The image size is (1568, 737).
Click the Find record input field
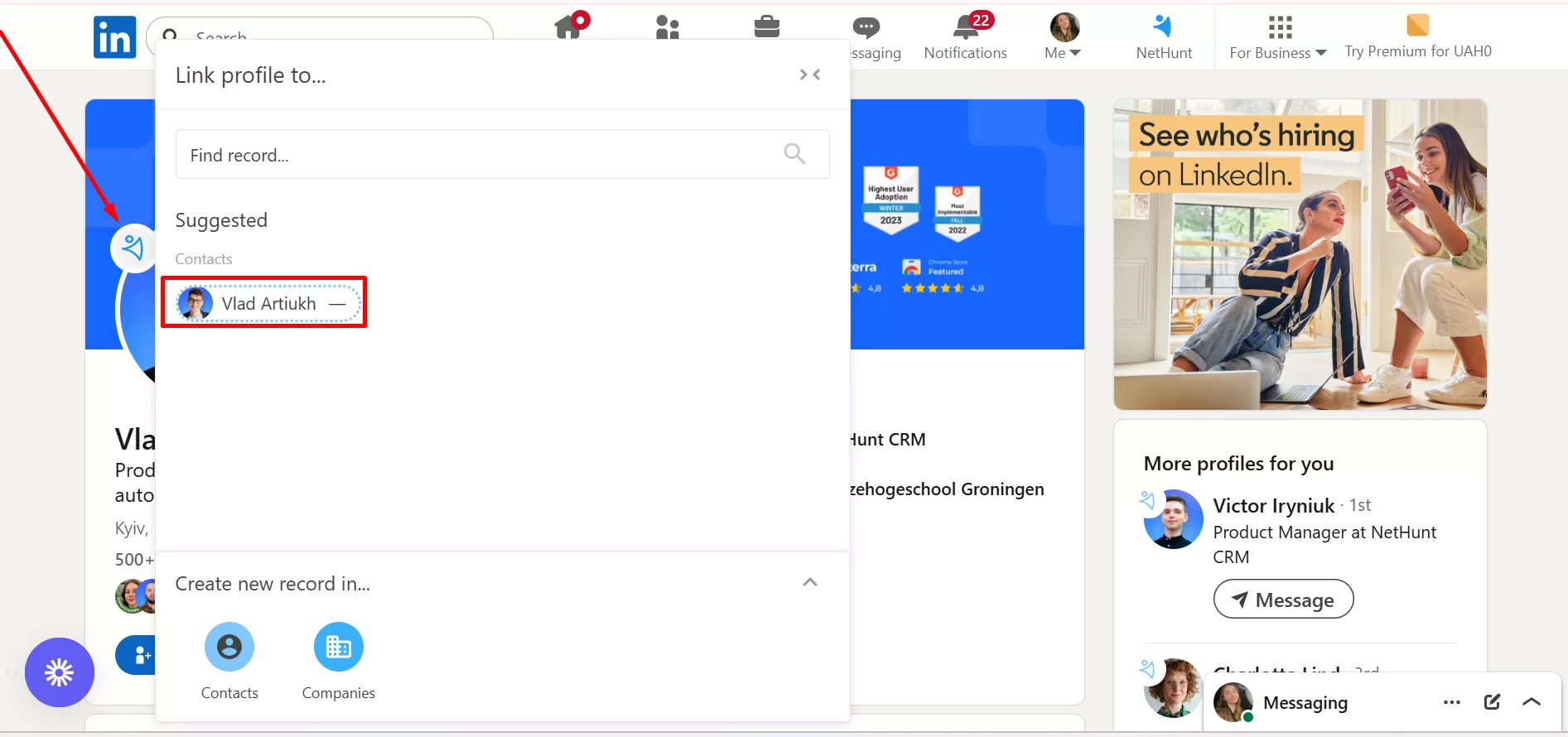click(502, 154)
